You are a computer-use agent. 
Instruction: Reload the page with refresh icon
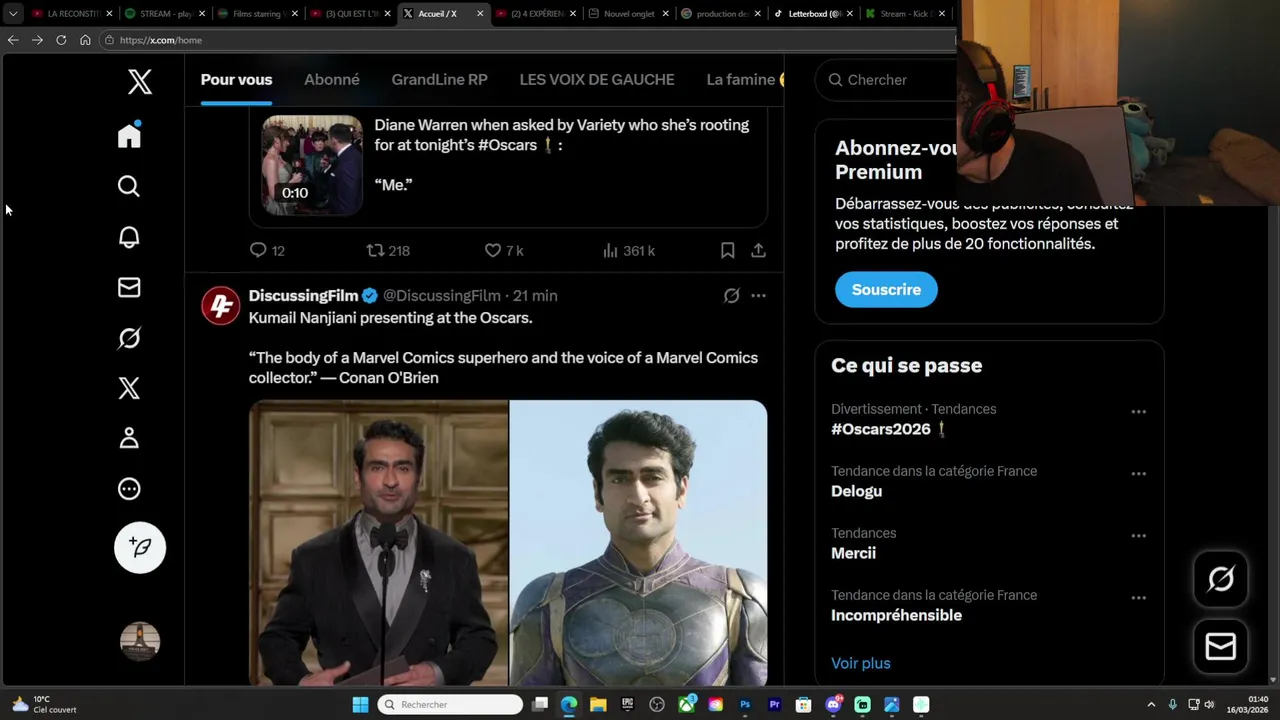coord(61,40)
